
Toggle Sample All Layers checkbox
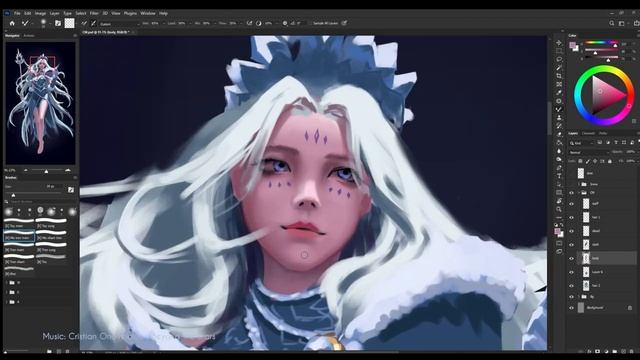(311, 24)
